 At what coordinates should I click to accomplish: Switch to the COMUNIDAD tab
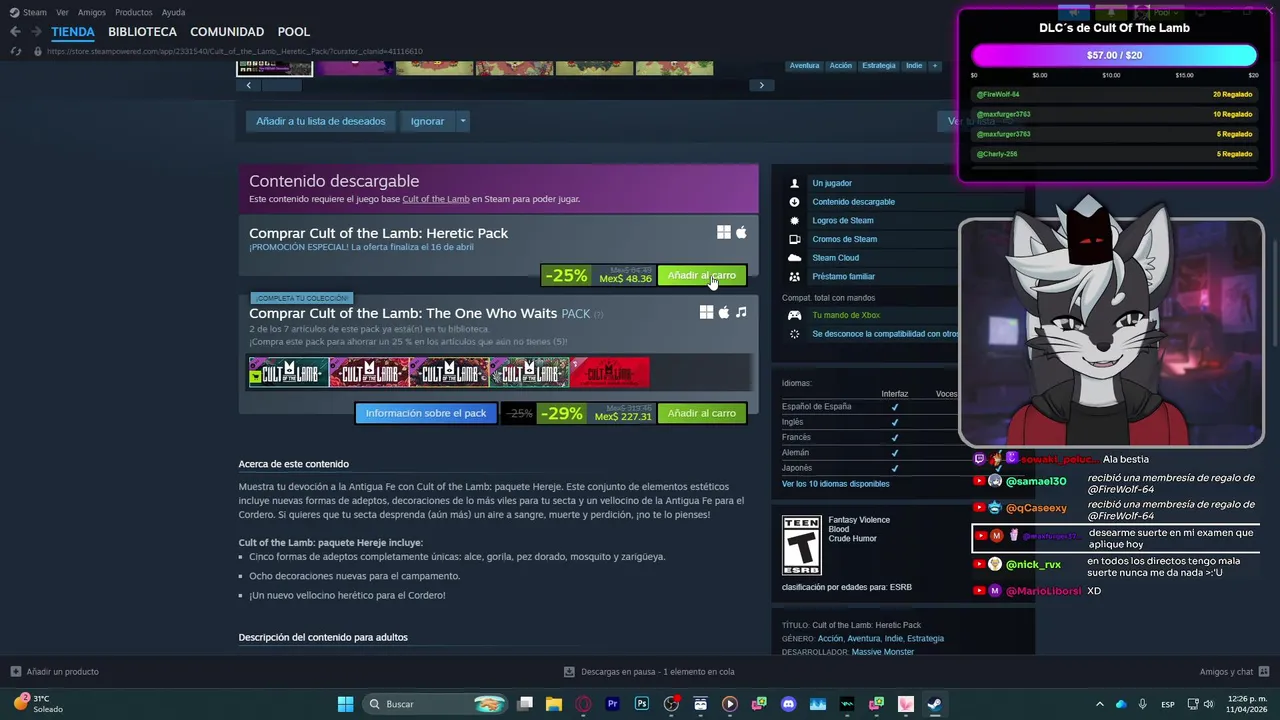(227, 32)
